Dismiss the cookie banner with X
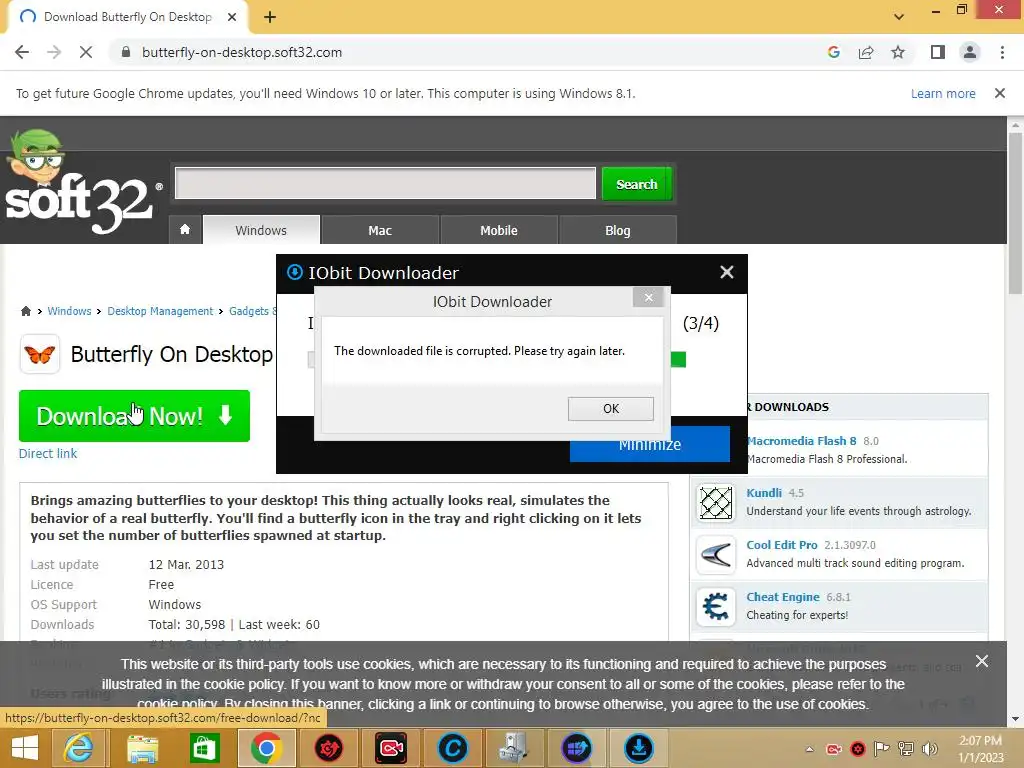Image resolution: width=1024 pixels, height=768 pixels. coord(982,661)
